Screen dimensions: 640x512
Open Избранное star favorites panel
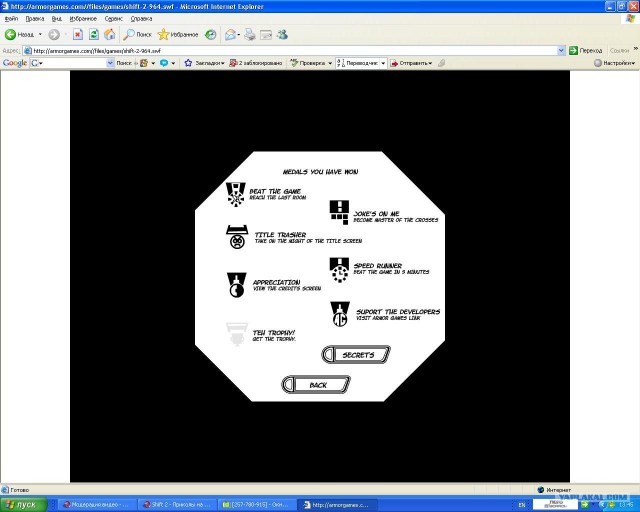(178, 35)
